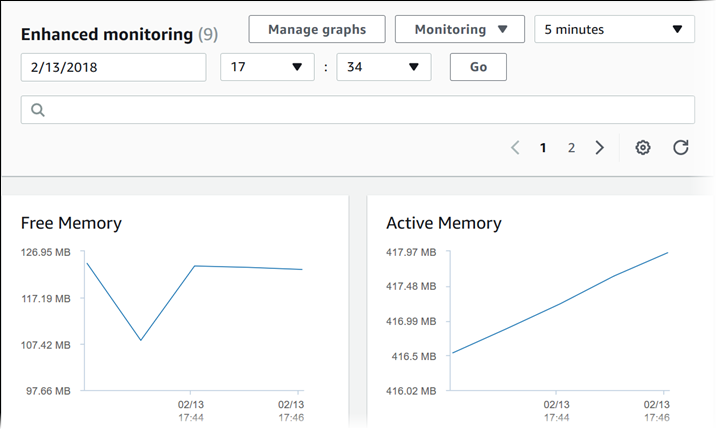Select the Free Memory graph title
Image resolution: width=717 pixels, height=430 pixels.
(71, 223)
